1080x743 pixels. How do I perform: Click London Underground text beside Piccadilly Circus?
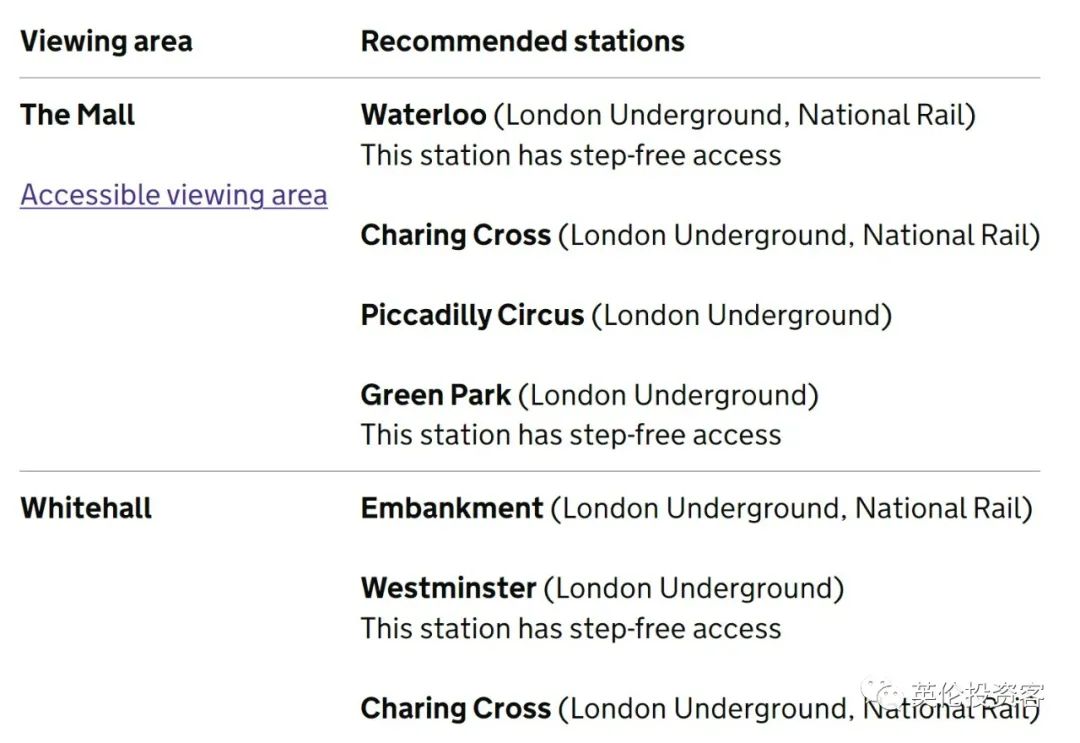pyautogui.click(x=741, y=315)
